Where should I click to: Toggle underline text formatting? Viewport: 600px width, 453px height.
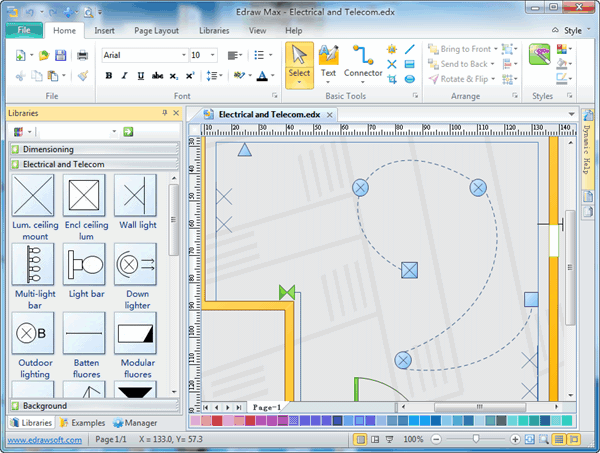click(138, 76)
